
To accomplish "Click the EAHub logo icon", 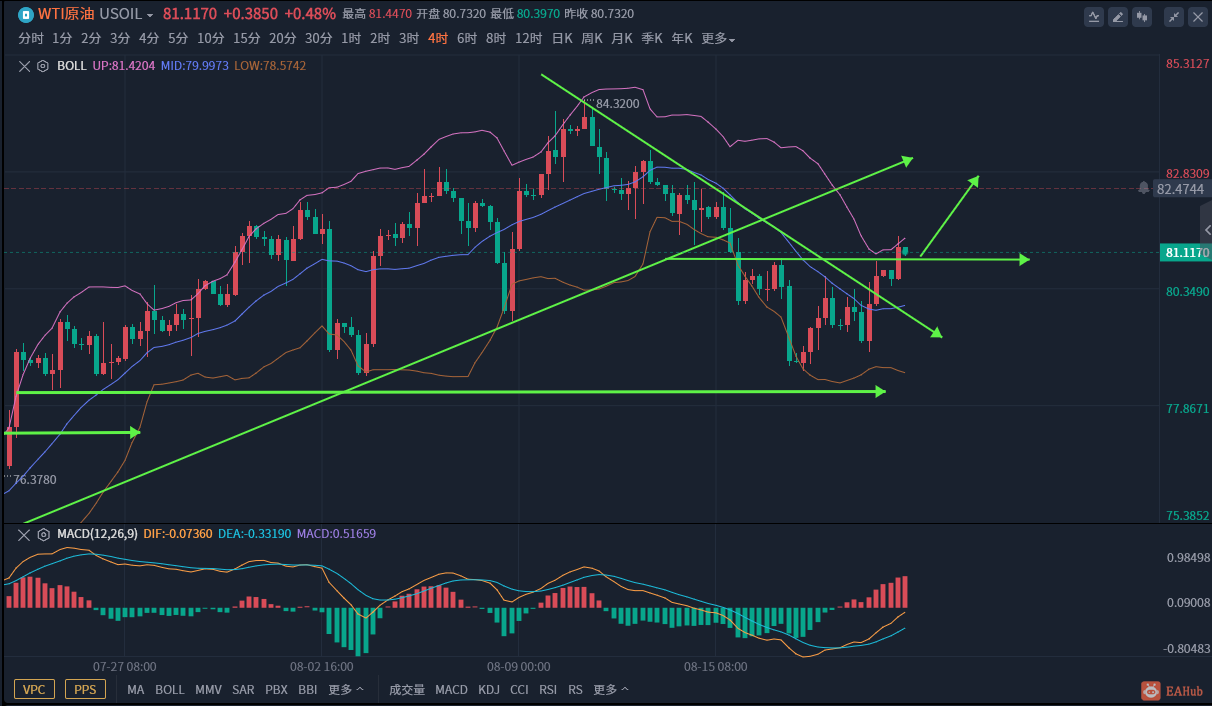I will click(x=1151, y=690).
